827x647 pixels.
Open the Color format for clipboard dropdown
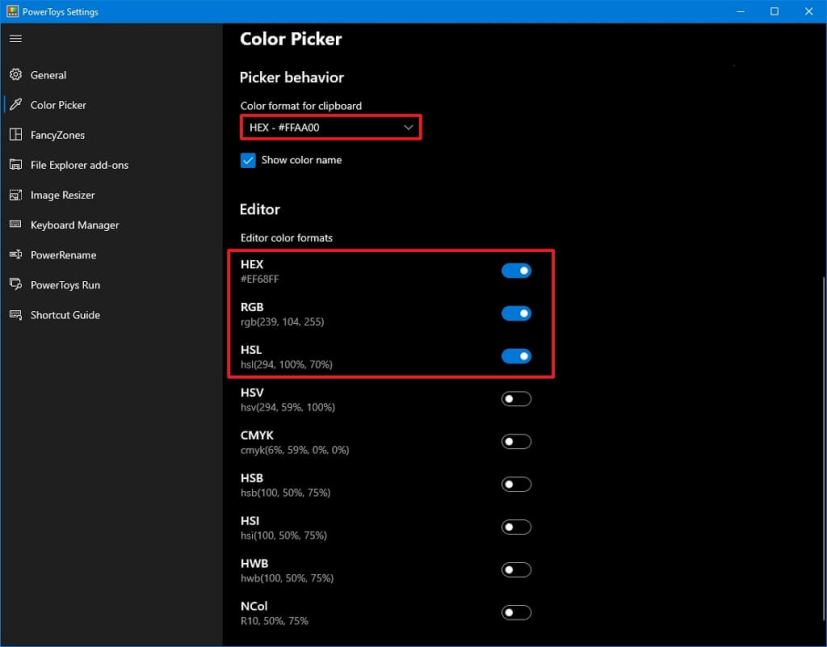pos(330,127)
